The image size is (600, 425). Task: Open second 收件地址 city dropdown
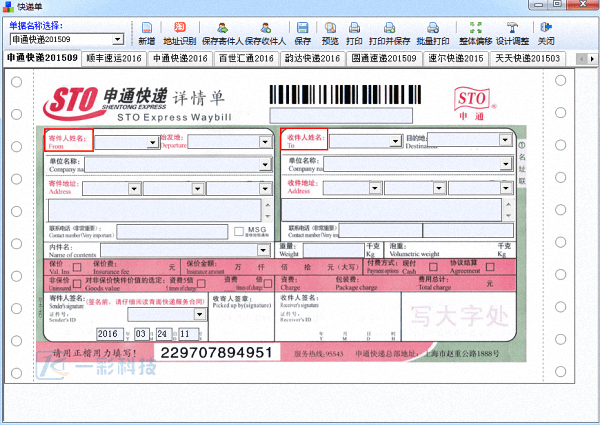(439, 188)
